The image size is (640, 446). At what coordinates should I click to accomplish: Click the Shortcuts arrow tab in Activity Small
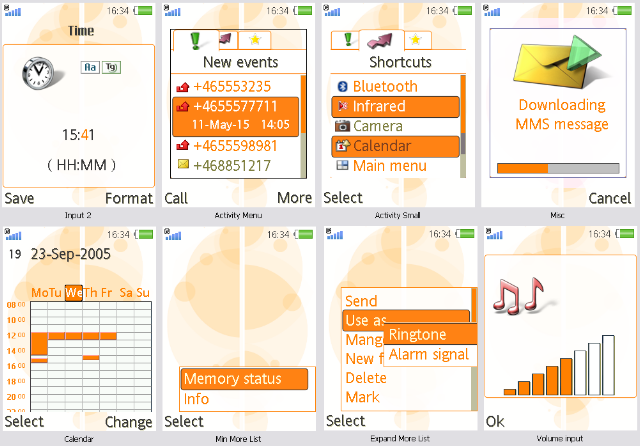tap(380, 40)
